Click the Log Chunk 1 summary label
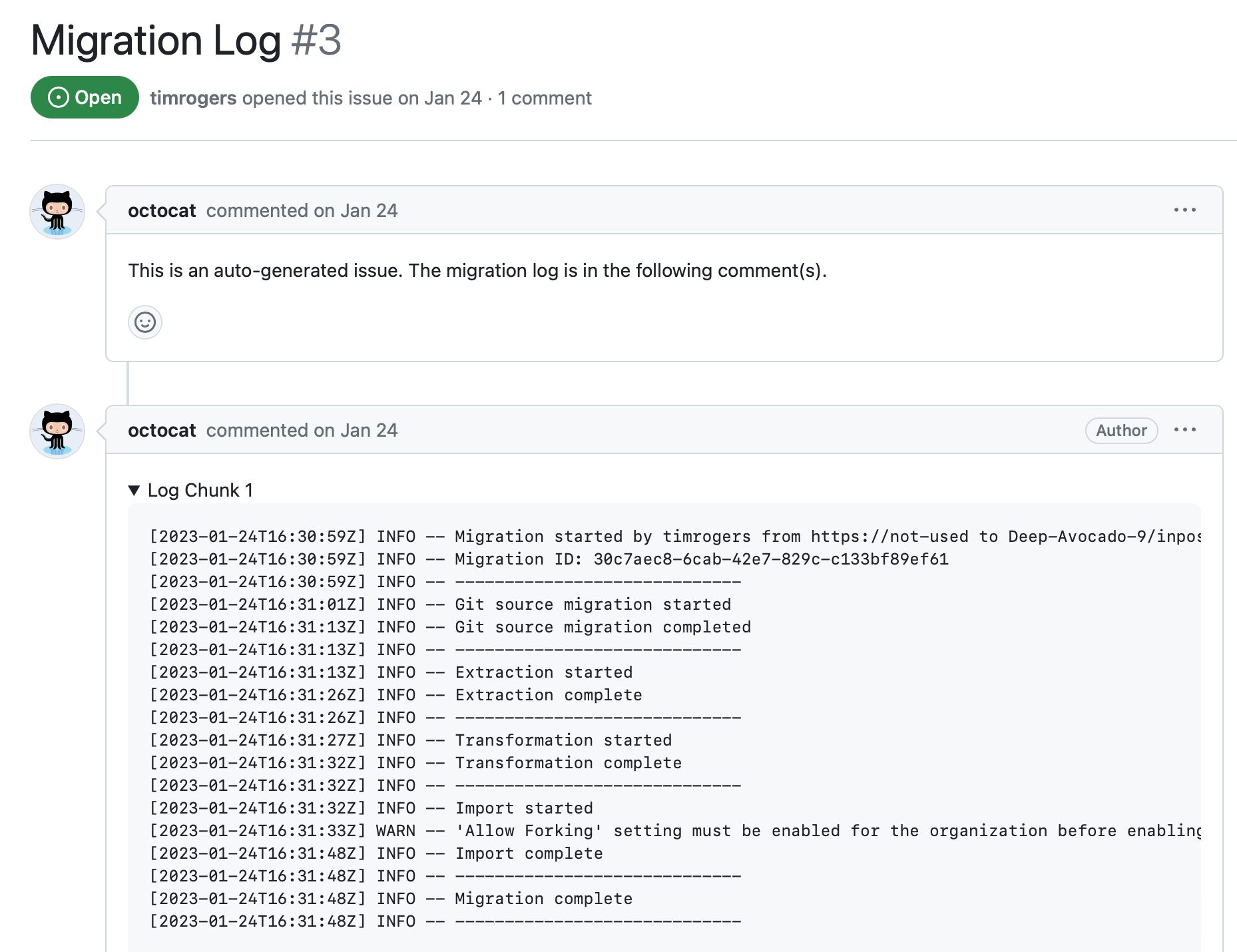Screen dimensions: 1237x952 coord(200,490)
